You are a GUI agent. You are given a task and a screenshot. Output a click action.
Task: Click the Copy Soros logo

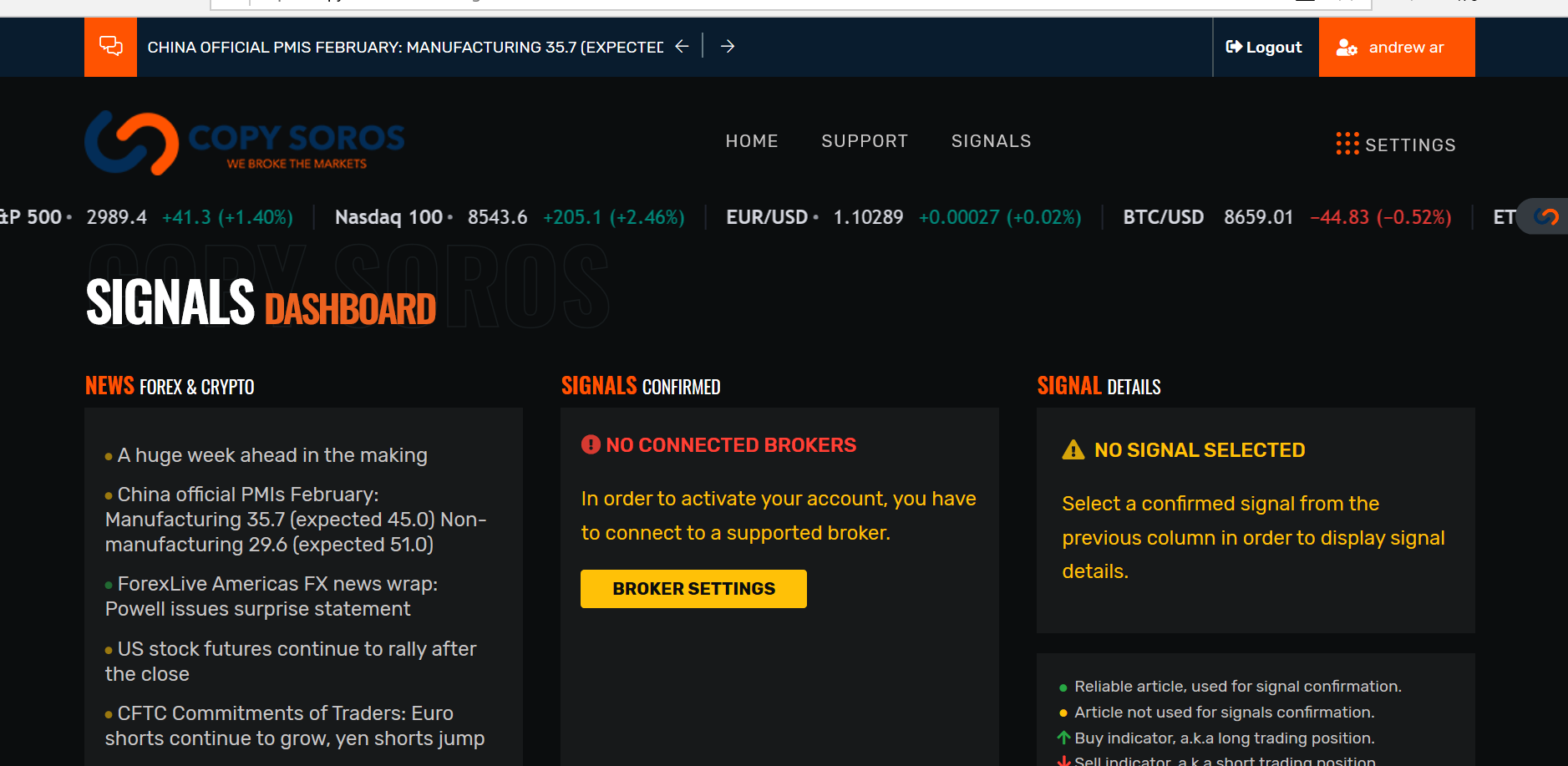point(245,143)
